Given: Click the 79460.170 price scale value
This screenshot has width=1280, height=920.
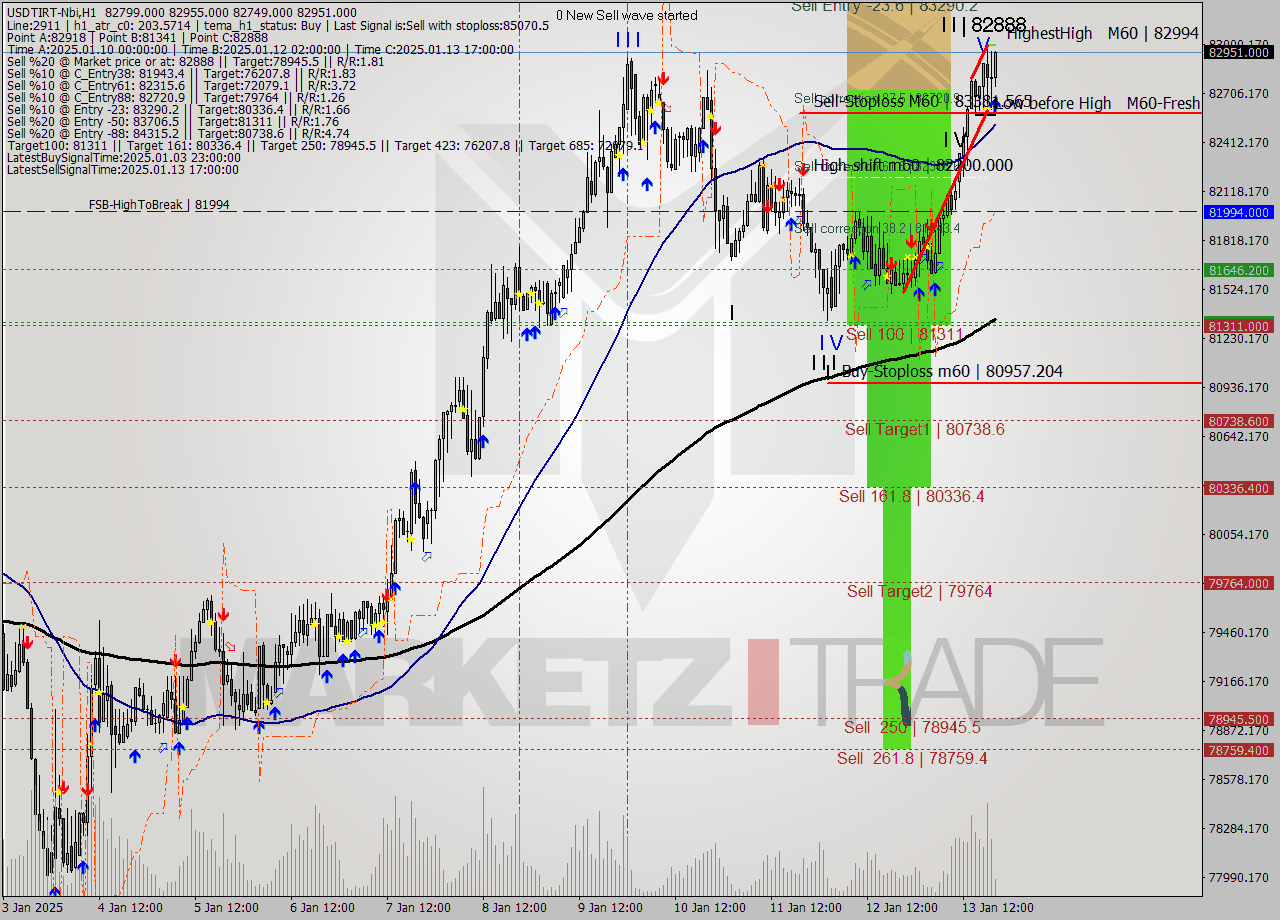Looking at the screenshot, I should click(x=1239, y=632).
